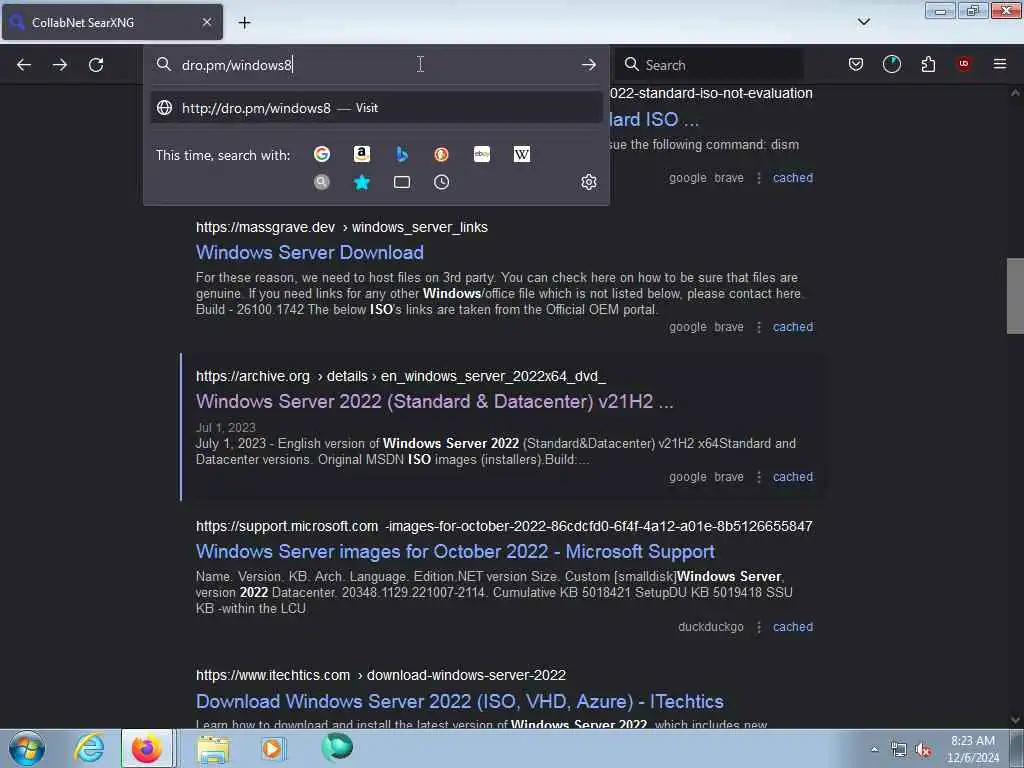Click in the address bar text field
Image resolution: width=1024 pixels, height=768 pixels.
coord(376,65)
